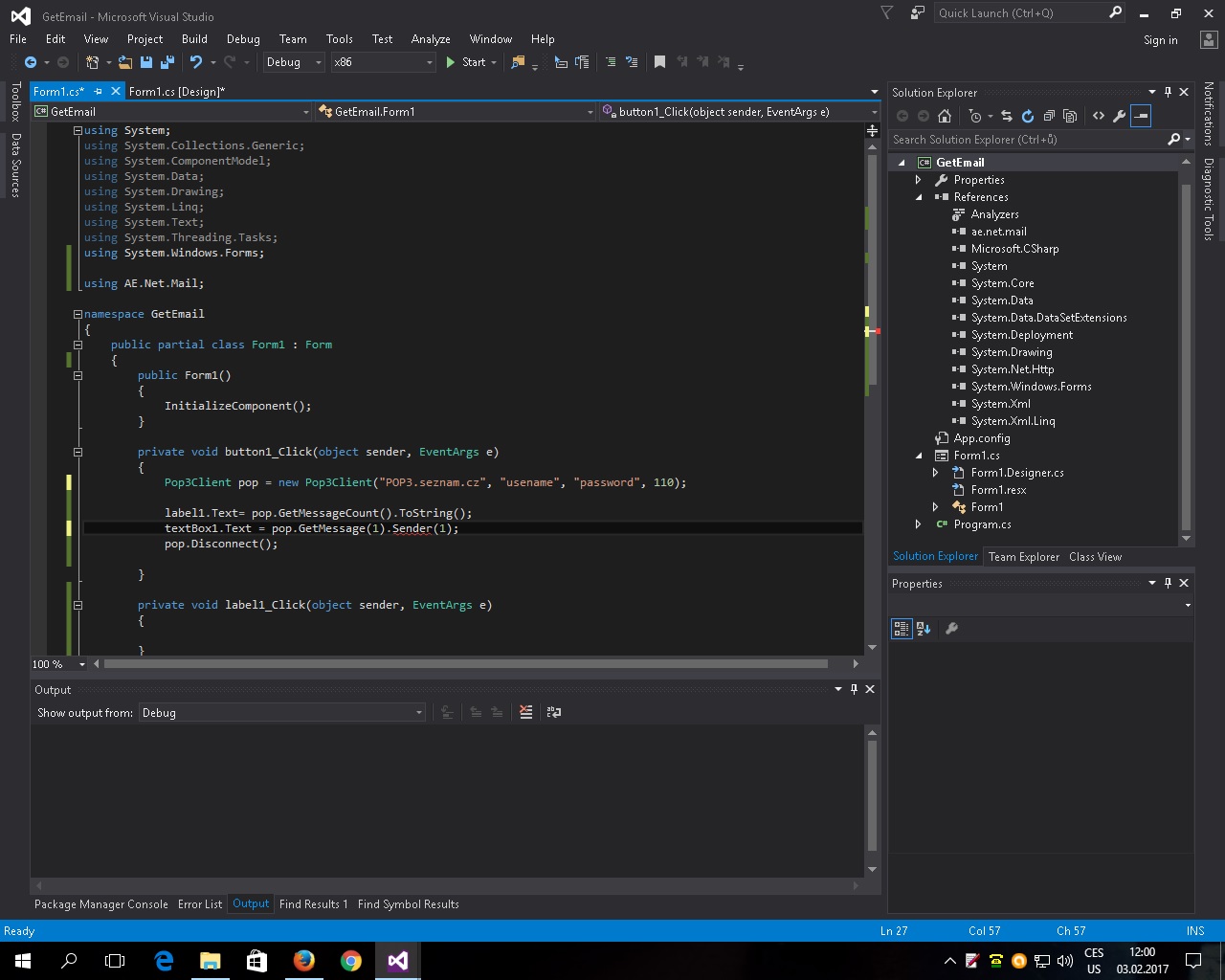The width and height of the screenshot is (1225, 980).
Task: Click the Undo icon in the toolbar
Action: point(196,62)
